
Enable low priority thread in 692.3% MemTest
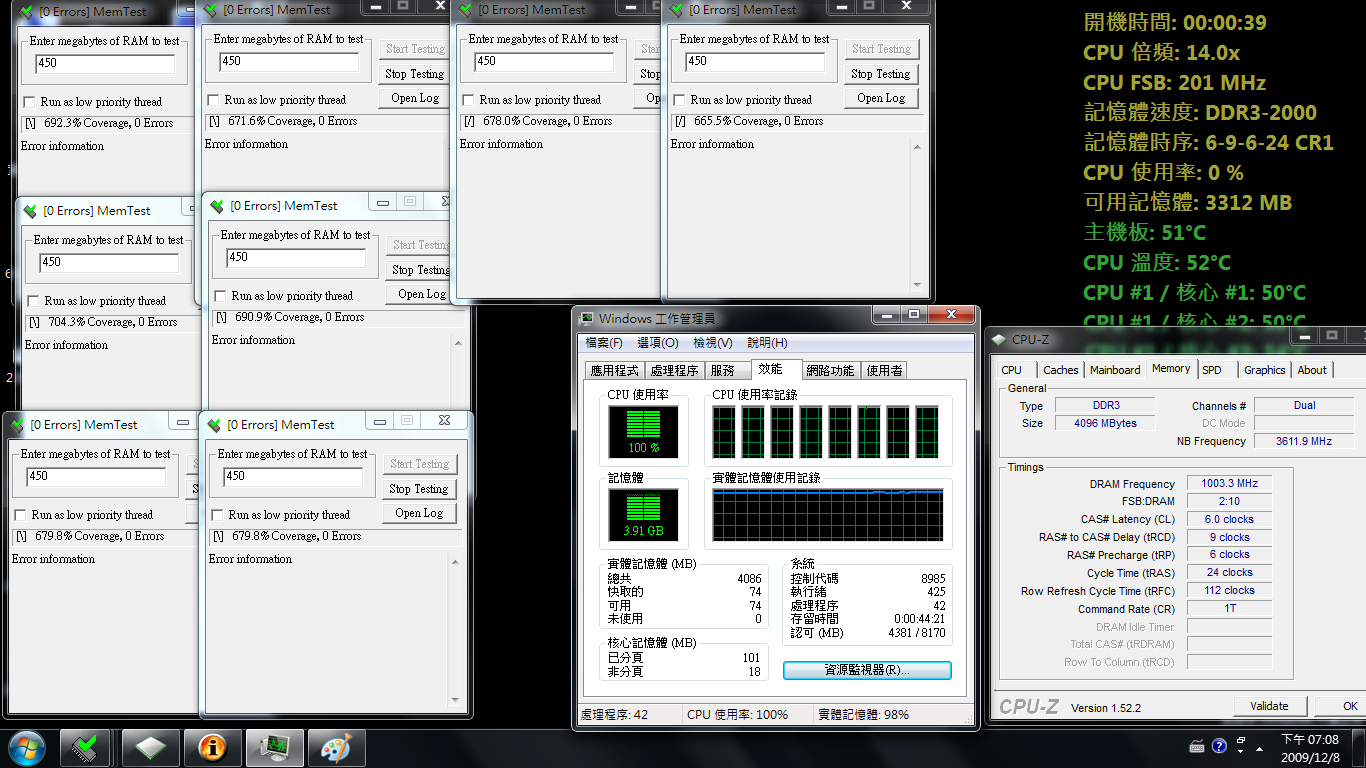coord(29,102)
